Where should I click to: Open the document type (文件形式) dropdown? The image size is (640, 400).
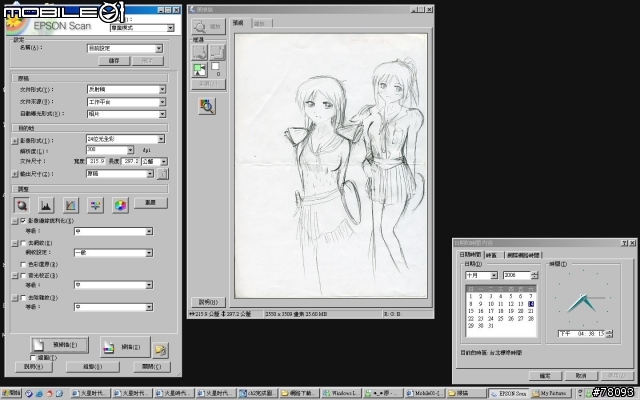(127, 89)
